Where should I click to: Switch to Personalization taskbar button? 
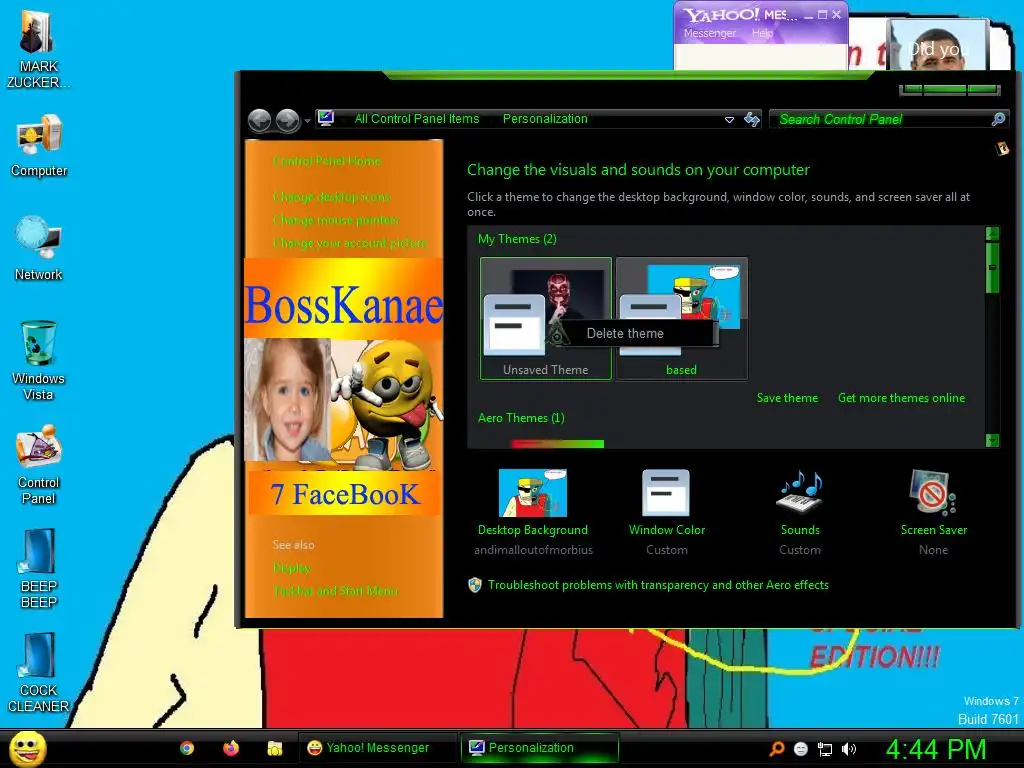(539, 748)
